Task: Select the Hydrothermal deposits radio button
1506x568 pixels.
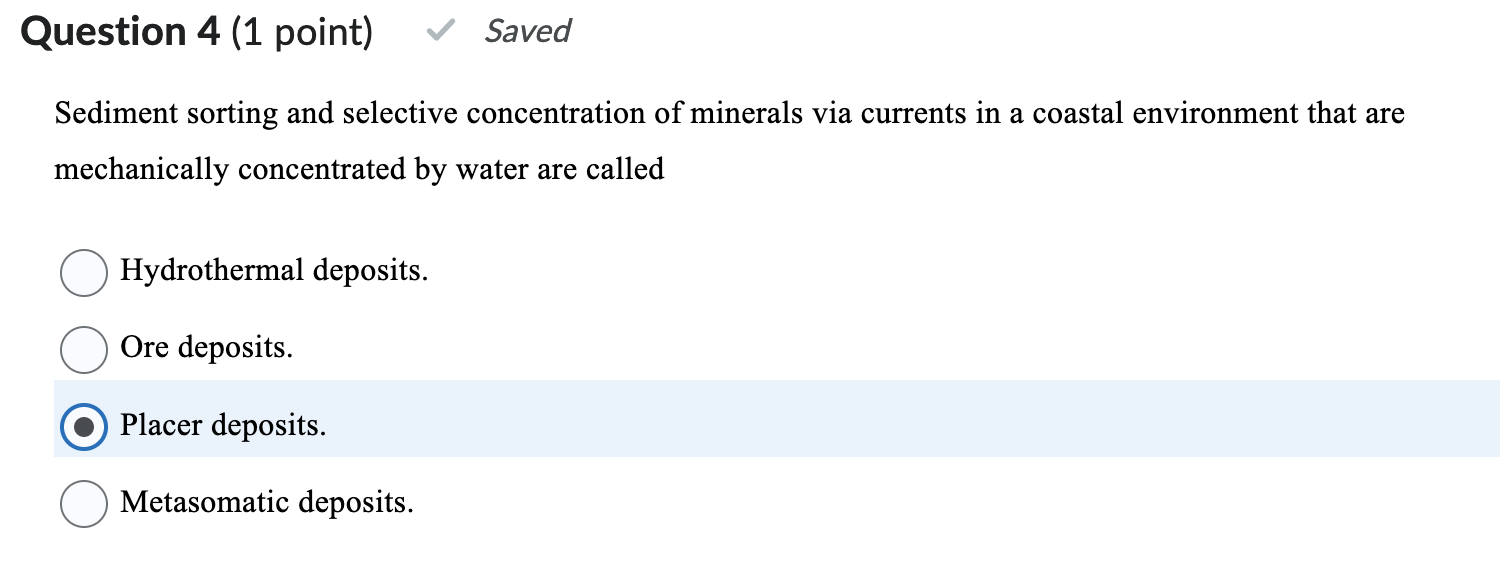Action: click(x=84, y=272)
